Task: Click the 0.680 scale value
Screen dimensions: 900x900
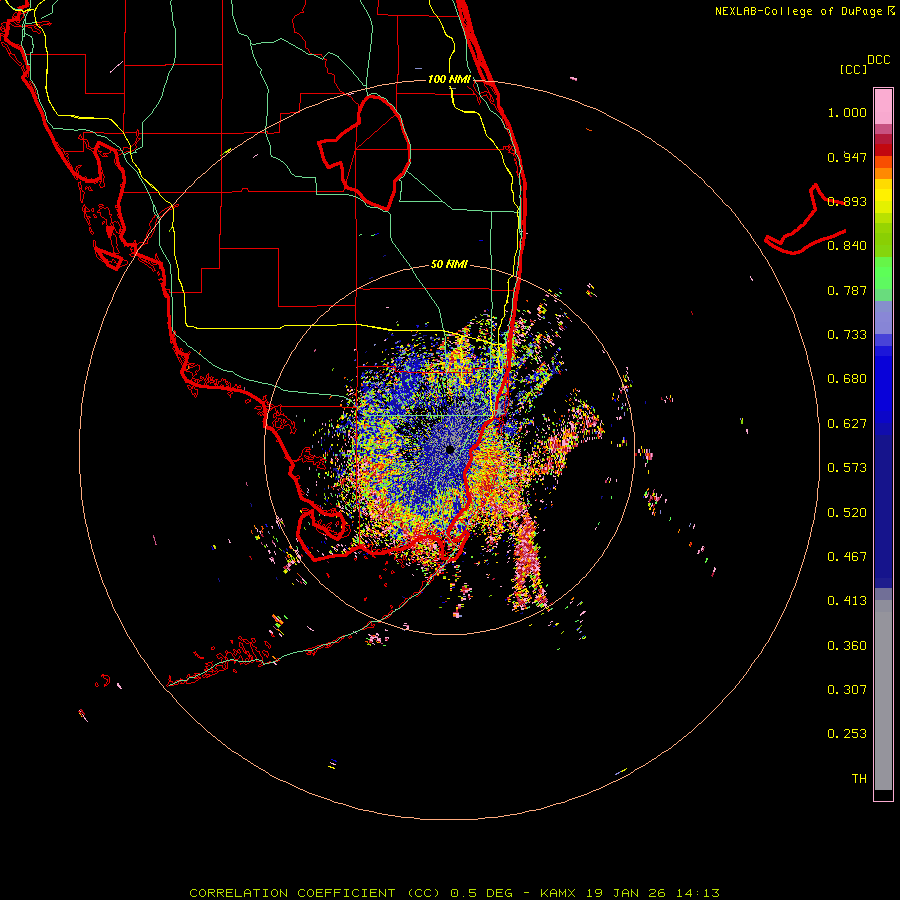Action: [x=847, y=379]
